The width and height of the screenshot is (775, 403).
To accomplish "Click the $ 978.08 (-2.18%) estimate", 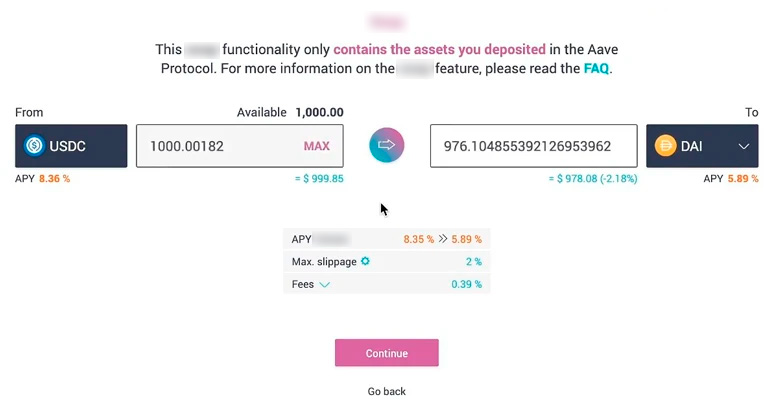I will click(593, 179).
